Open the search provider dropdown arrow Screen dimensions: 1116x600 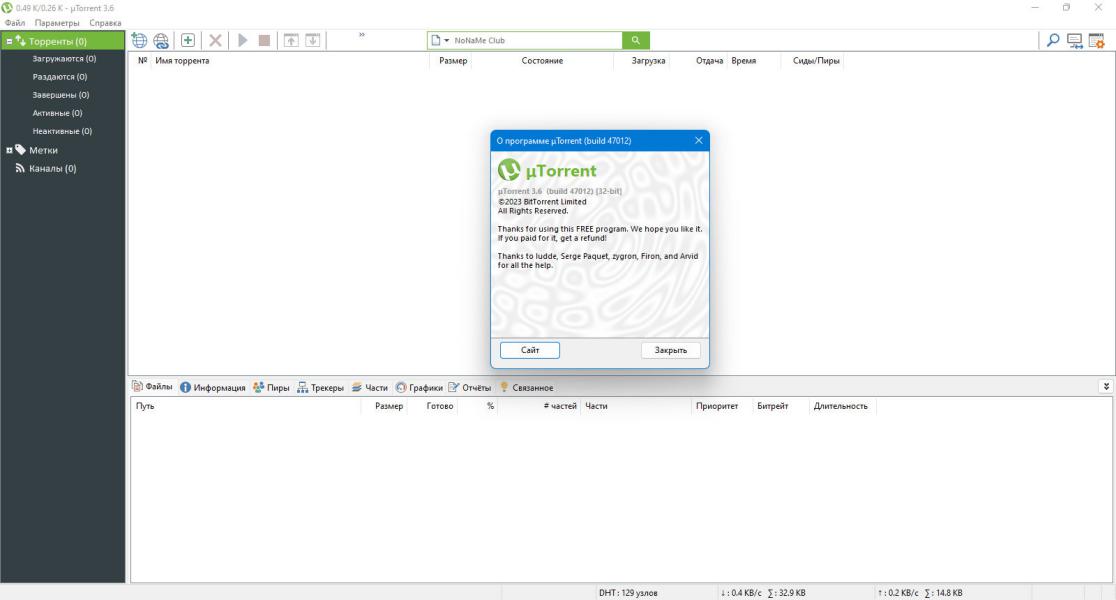[447, 41]
